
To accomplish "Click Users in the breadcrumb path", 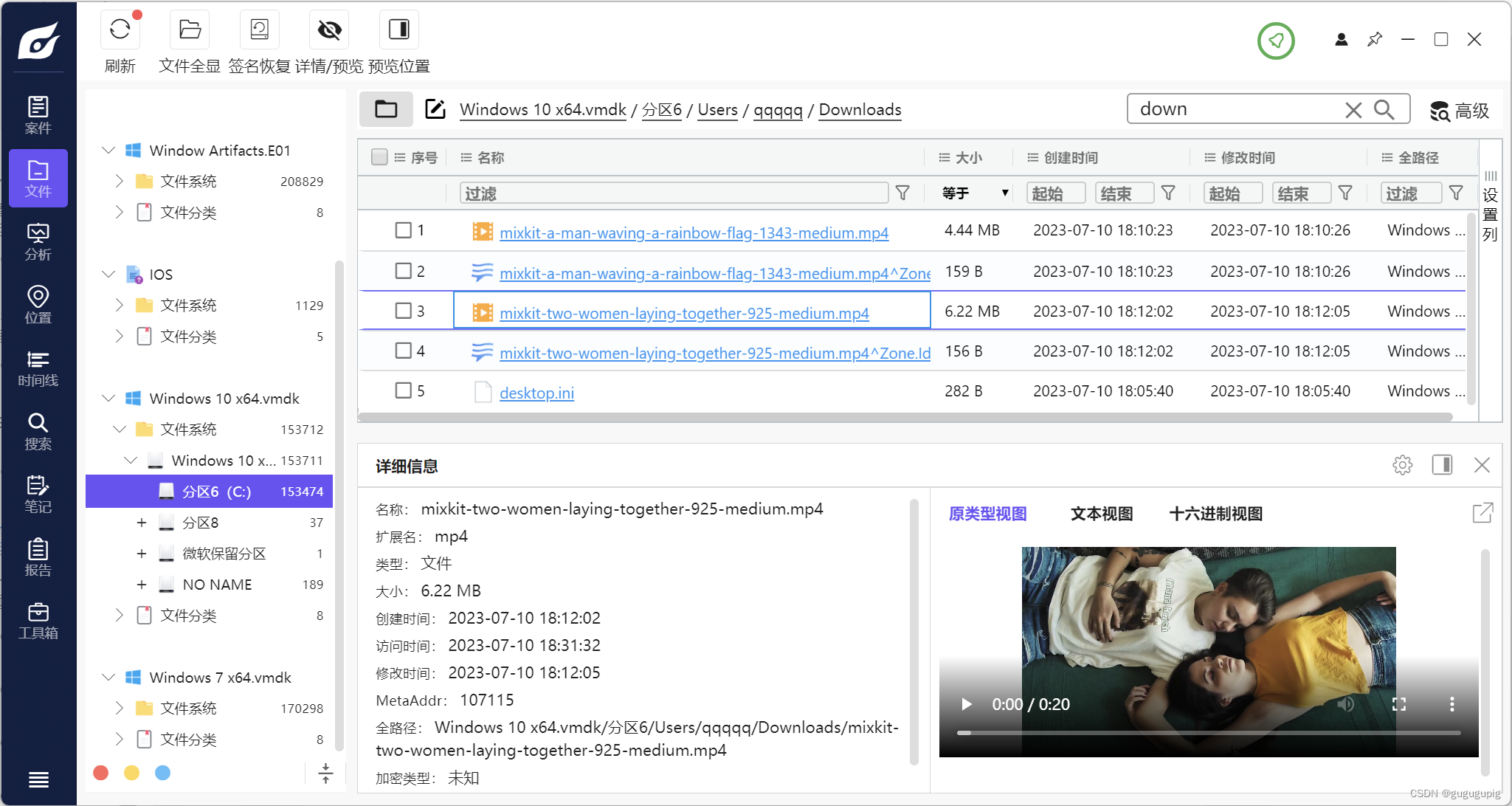I will [x=717, y=110].
